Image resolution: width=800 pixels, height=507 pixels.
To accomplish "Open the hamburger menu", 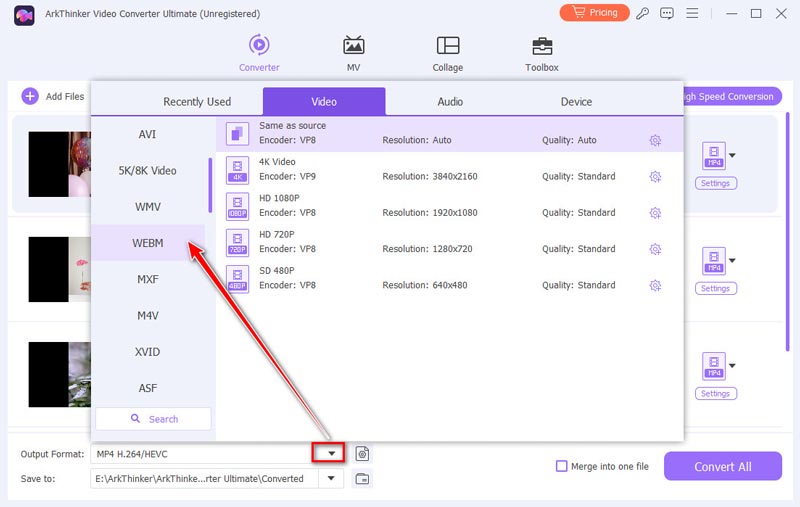I will tap(692, 13).
